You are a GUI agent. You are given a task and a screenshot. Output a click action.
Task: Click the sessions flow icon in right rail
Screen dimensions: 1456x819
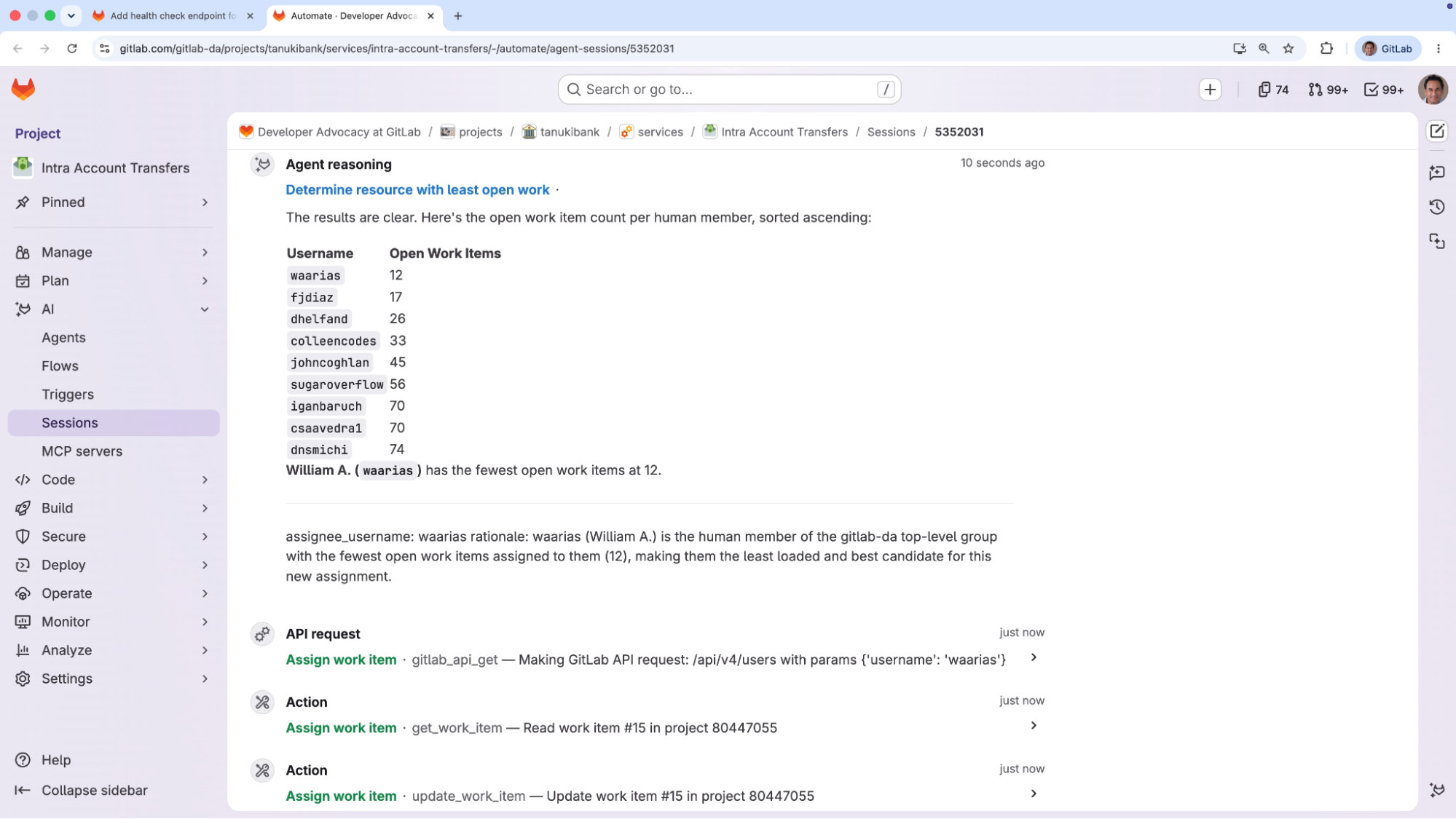pyautogui.click(x=1437, y=241)
